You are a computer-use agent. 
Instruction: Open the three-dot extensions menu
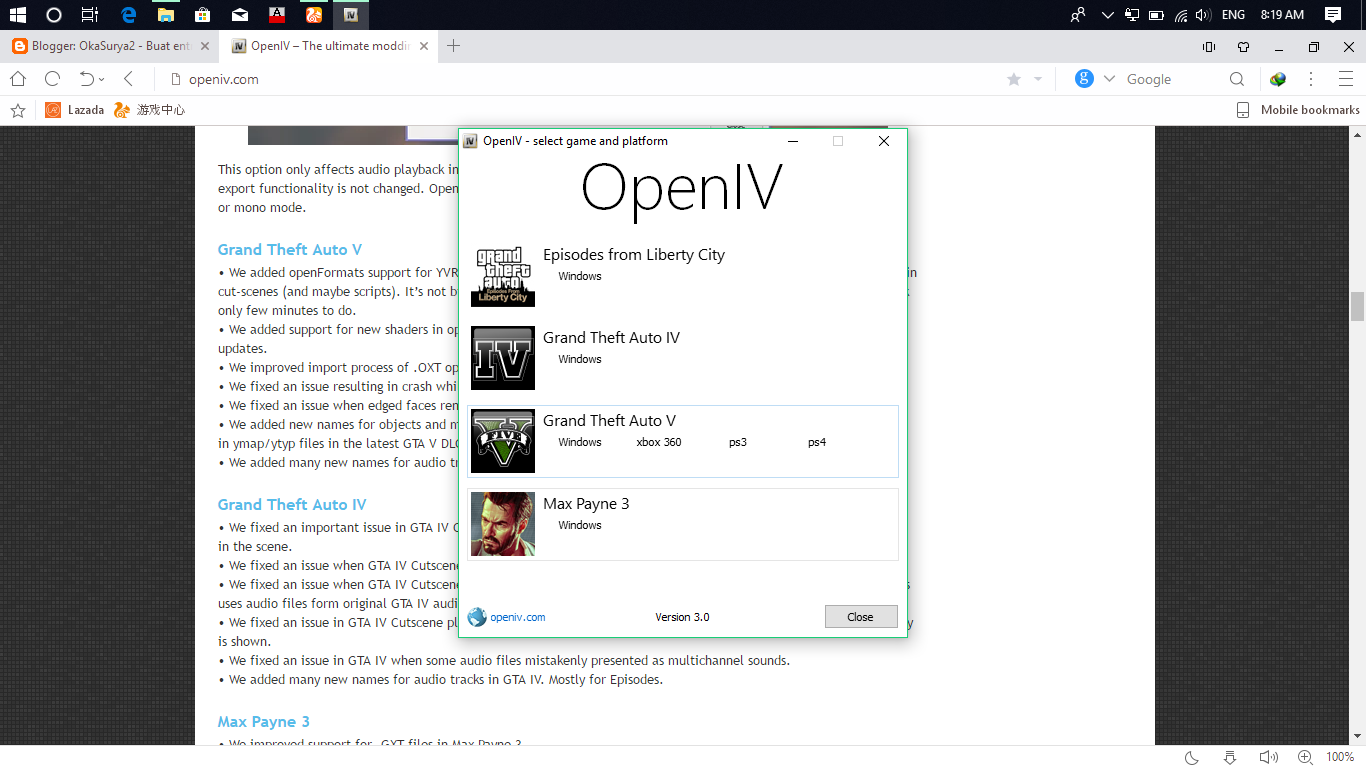pos(1311,79)
